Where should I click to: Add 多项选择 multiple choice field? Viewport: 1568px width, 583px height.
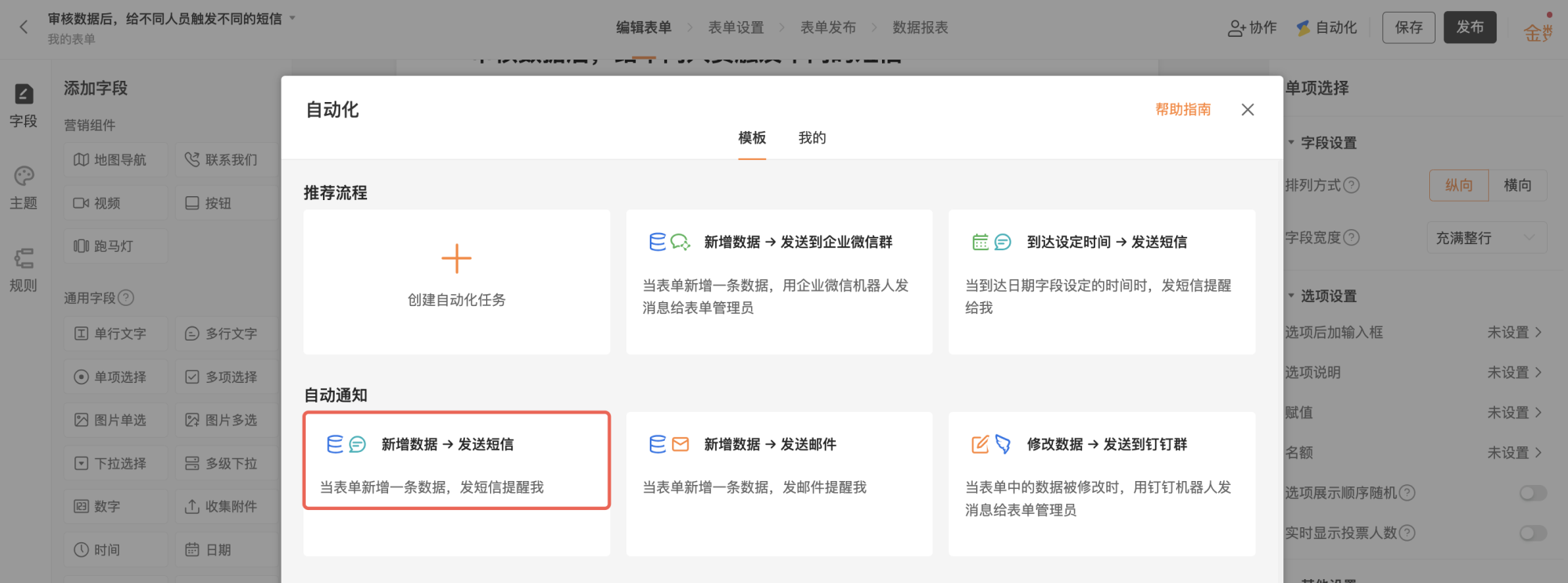point(227,377)
